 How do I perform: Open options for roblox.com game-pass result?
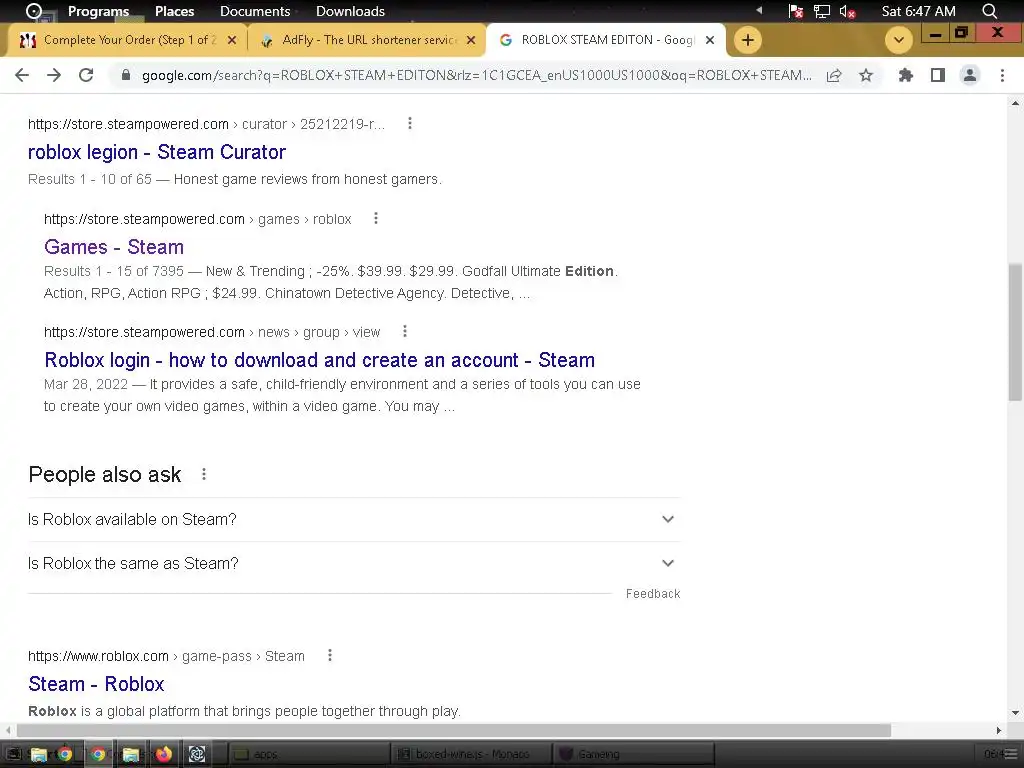pos(330,655)
